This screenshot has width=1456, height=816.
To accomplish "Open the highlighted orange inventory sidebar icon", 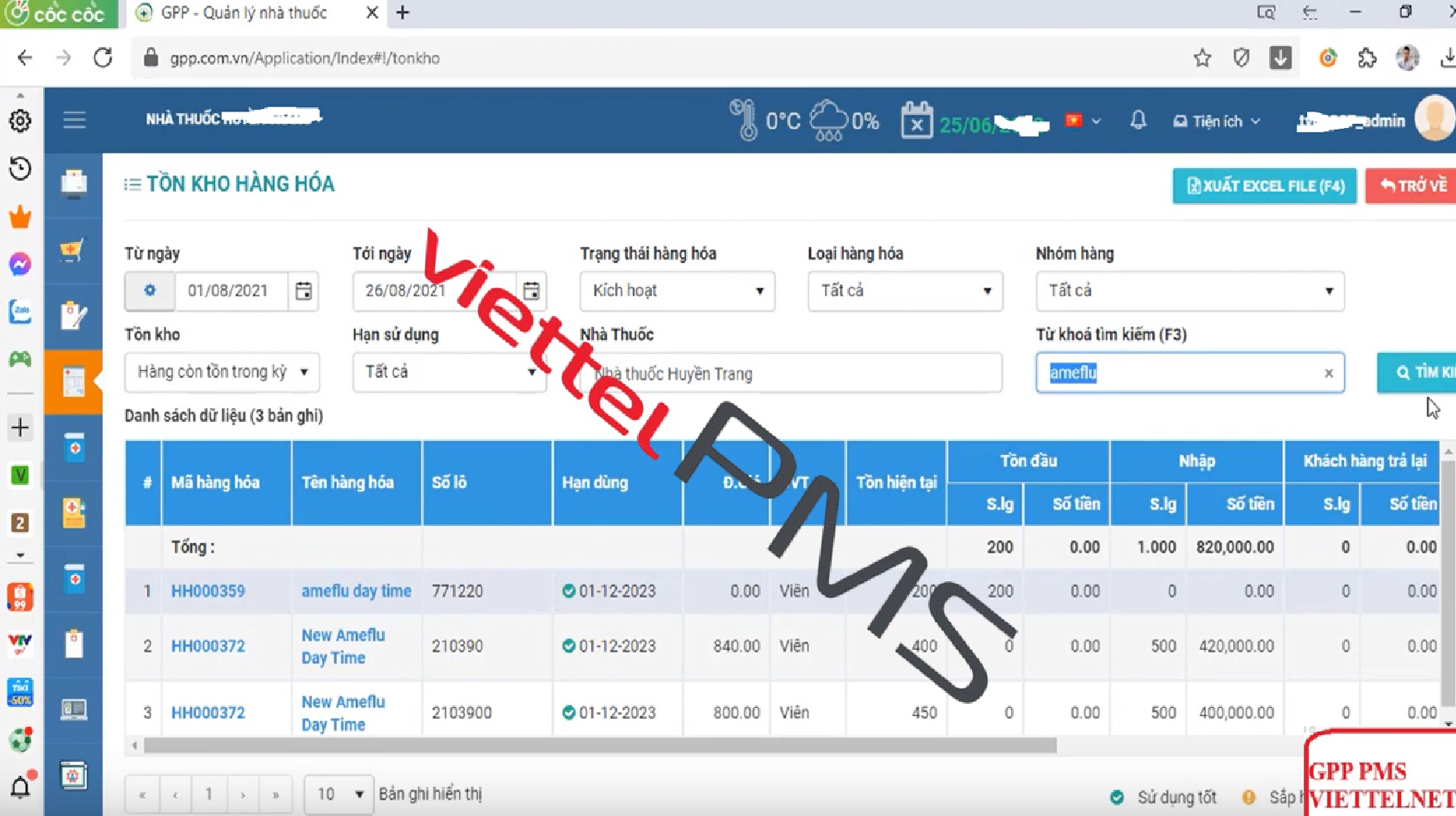I will [74, 382].
